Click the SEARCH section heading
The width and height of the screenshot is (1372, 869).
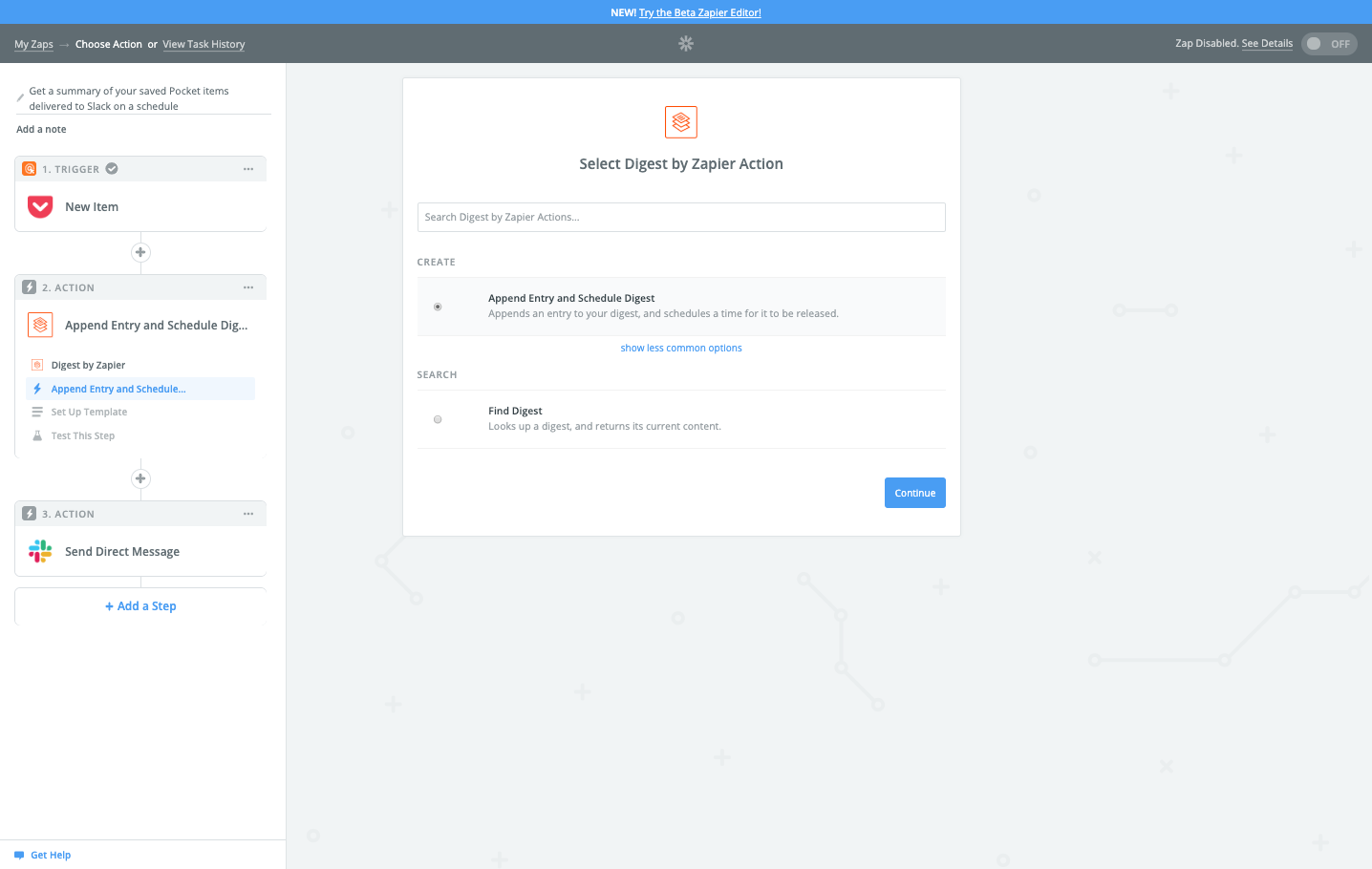(x=438, y=375)
